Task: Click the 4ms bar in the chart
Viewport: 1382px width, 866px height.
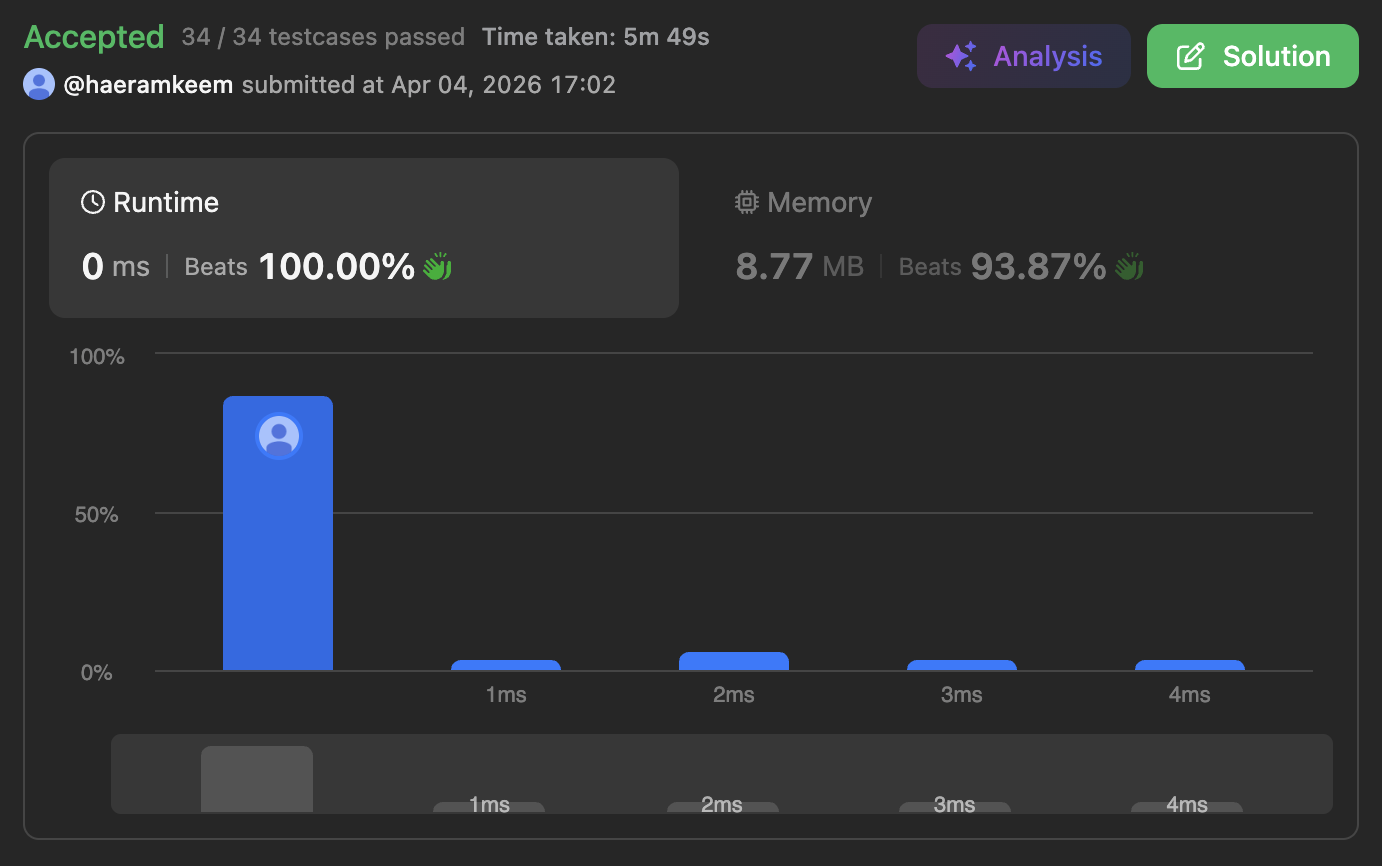Action: click(1190, 665)
